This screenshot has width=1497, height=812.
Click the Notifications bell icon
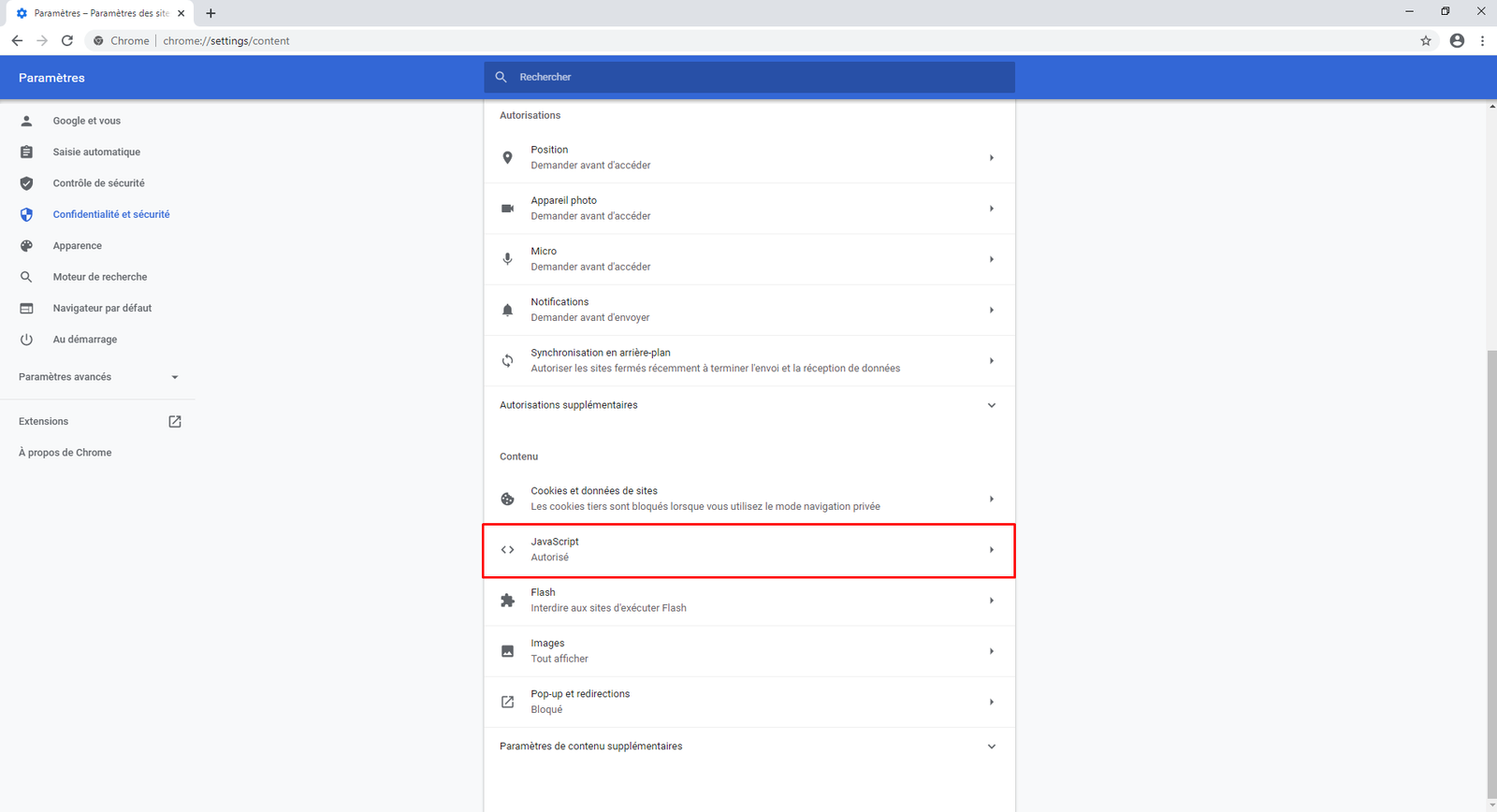click(x=507, y=310)
